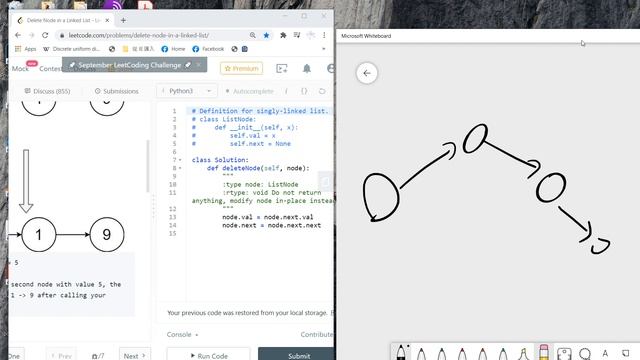Open a new Chrome tab with plus
The height and width of the screenshot is (360, 640).
click(x=123, y=20)
